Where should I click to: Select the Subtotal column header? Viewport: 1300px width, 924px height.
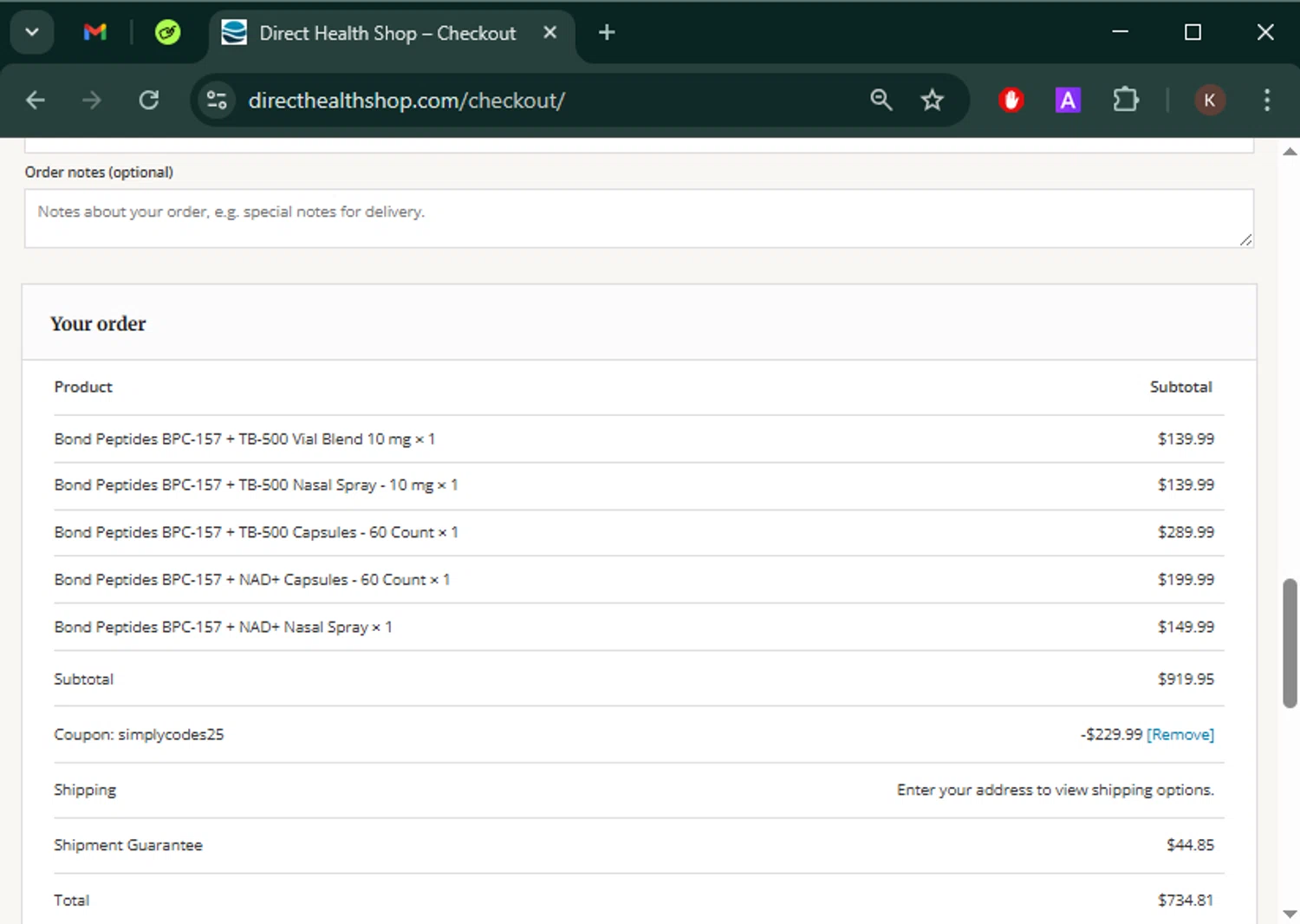coord(1180,387)
